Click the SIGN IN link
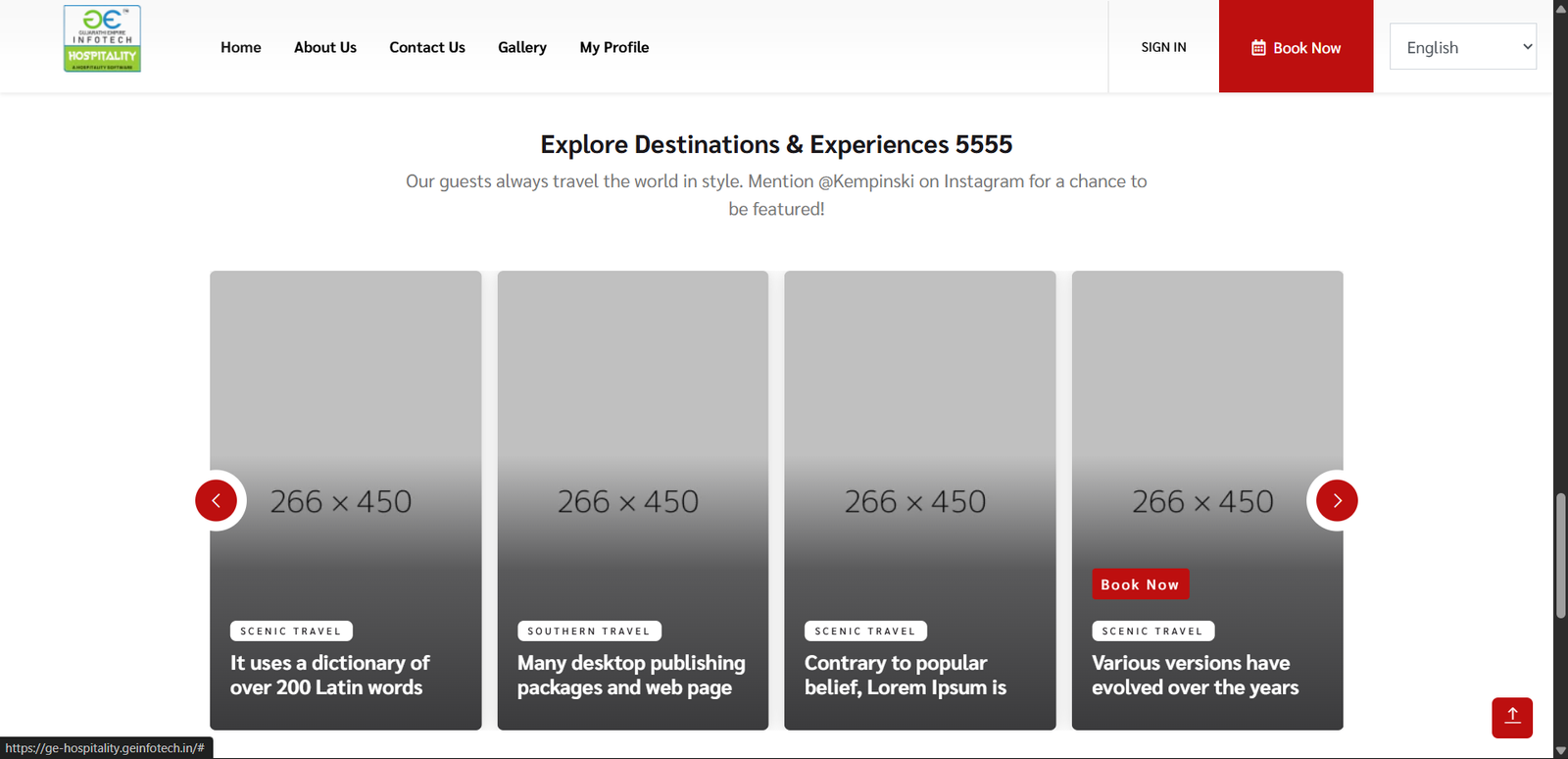Screen dimensions: 1568x759 (1163, 47)
